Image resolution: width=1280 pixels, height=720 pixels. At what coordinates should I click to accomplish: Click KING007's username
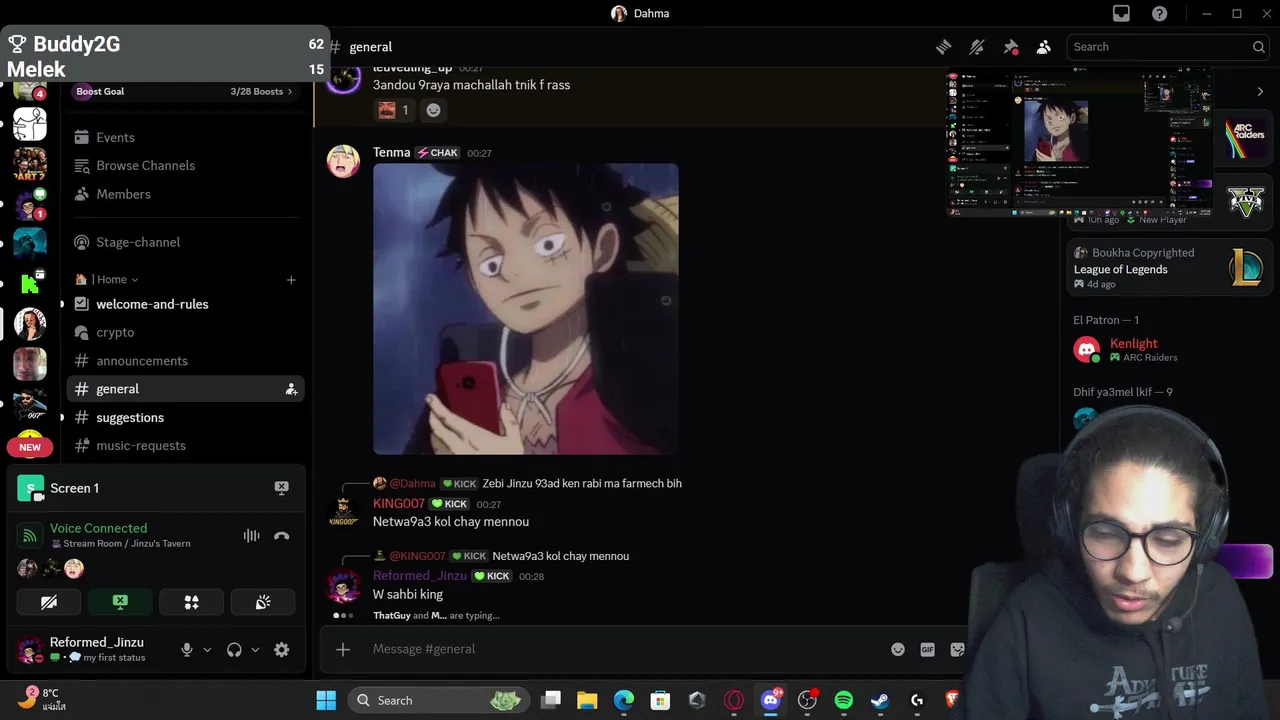(x=399, y=504)
